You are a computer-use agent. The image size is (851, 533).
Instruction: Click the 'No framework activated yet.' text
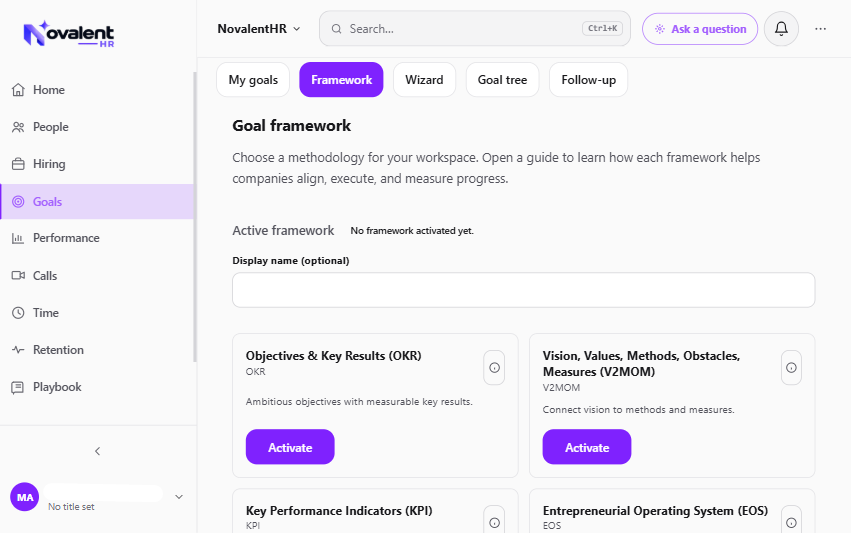pyautogui.click(x=412, y=231)
